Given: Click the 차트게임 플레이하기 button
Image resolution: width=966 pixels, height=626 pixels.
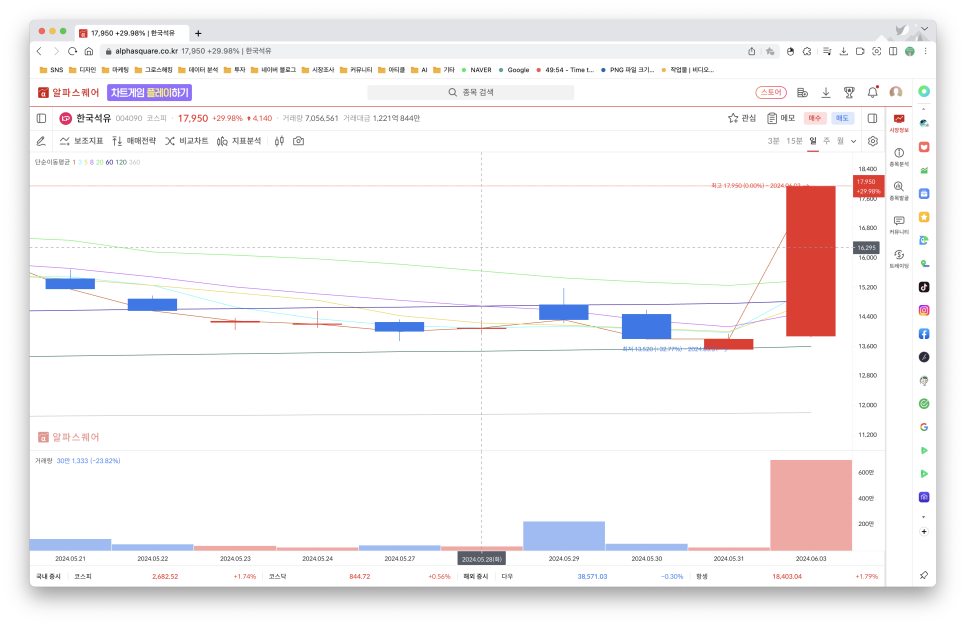Looking at the screenshot, I should (150, 92).
